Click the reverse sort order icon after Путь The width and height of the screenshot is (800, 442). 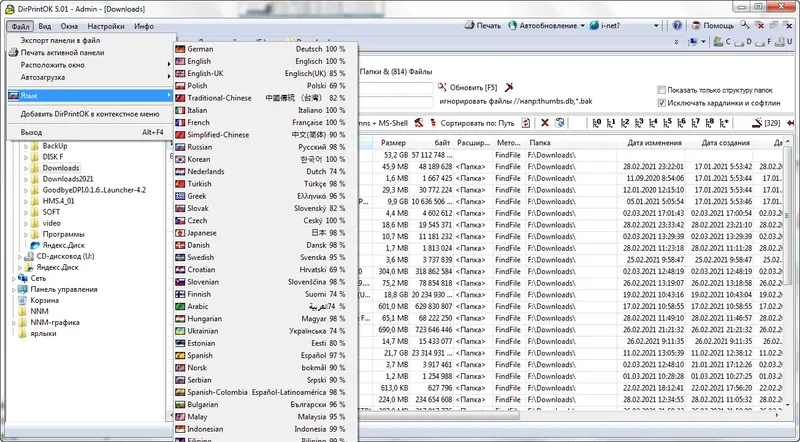[x=526, y=123]
